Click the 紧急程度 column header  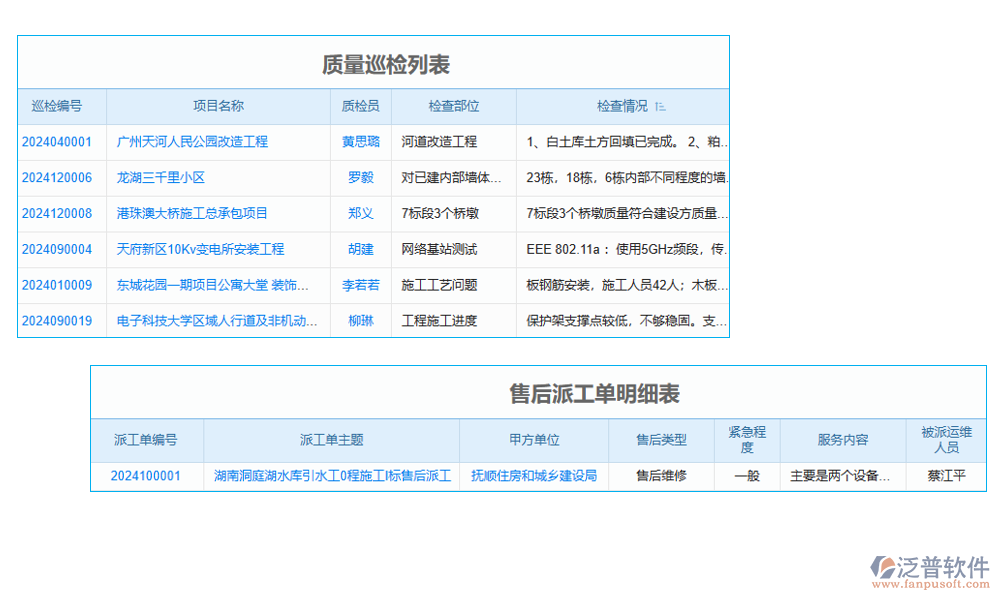(747, 440)
